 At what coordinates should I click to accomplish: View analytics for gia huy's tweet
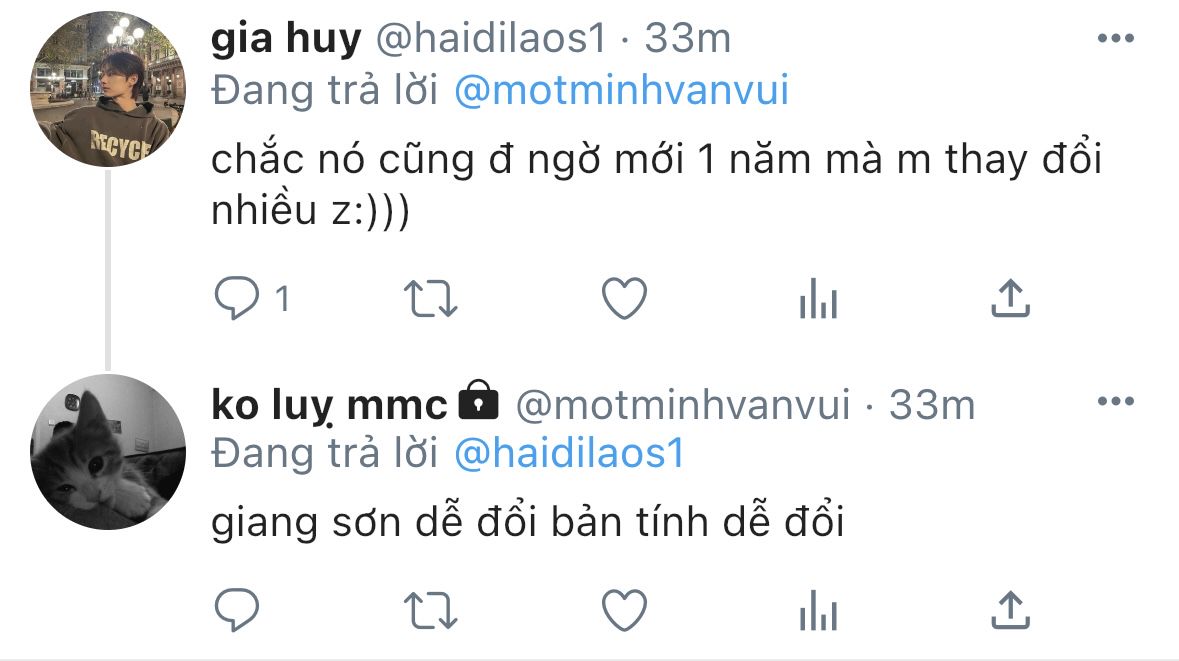click(817, 300)
